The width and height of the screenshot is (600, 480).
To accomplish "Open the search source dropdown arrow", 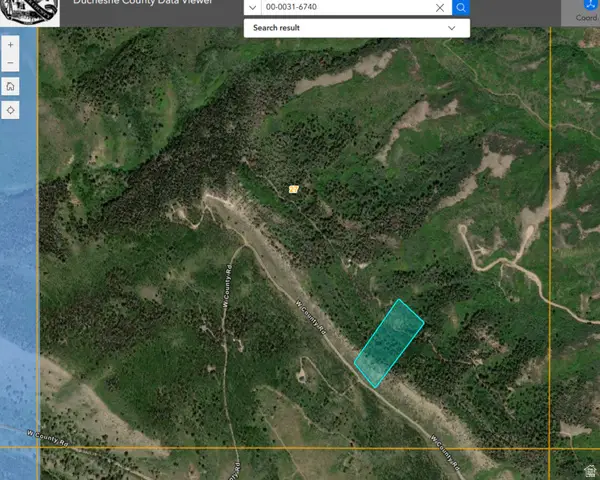I will [x=253, y=7].
